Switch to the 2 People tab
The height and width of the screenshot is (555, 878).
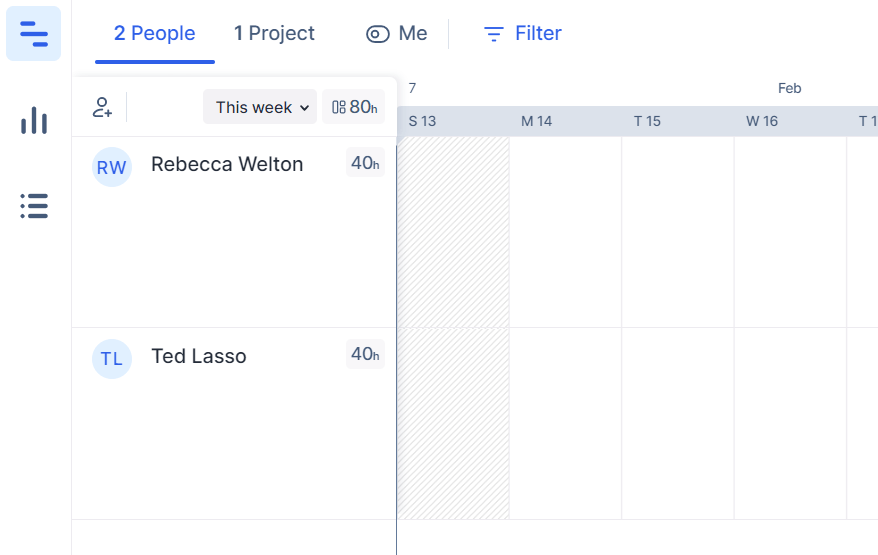[155, 34]
